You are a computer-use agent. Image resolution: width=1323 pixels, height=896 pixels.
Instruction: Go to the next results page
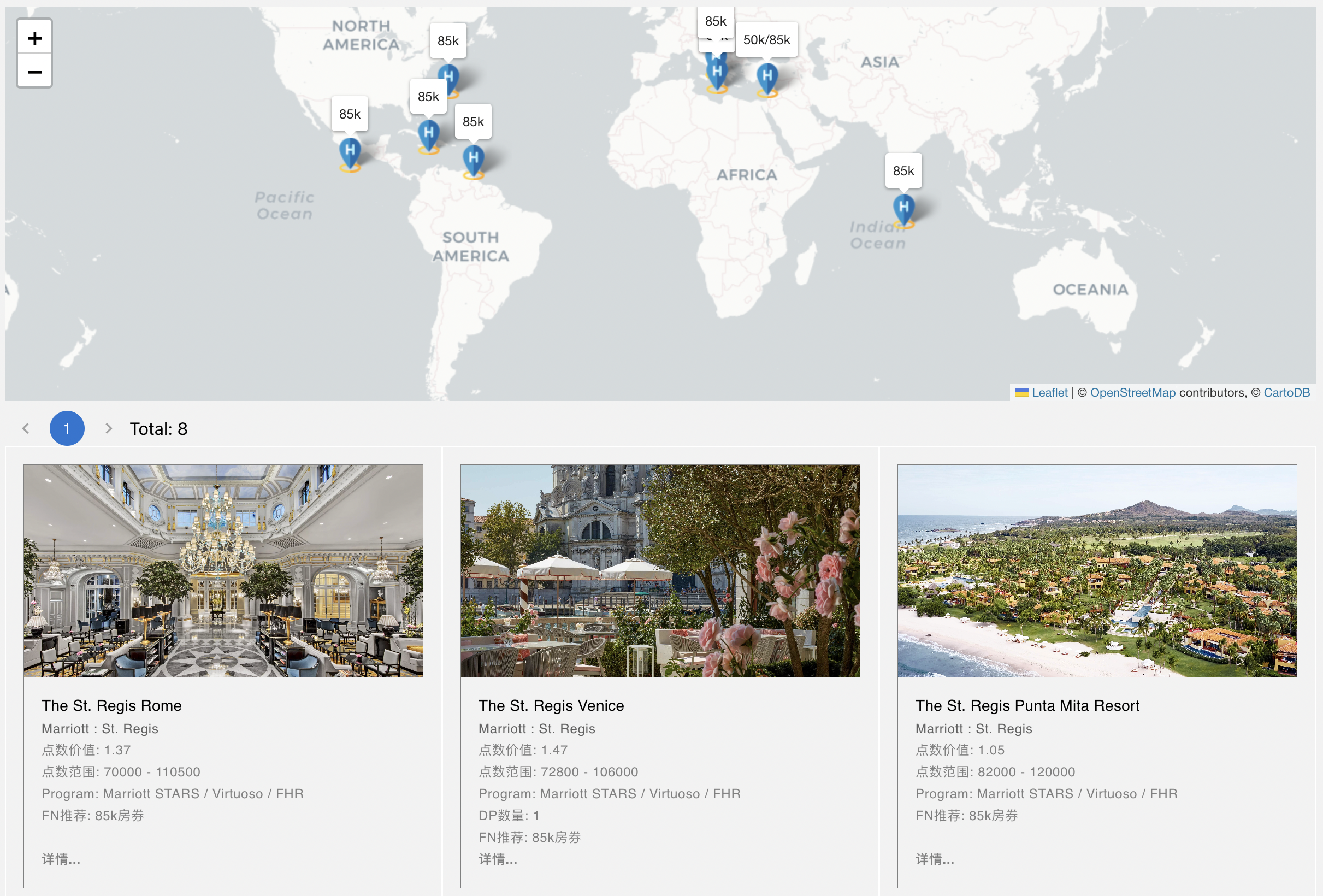point(108,428)
